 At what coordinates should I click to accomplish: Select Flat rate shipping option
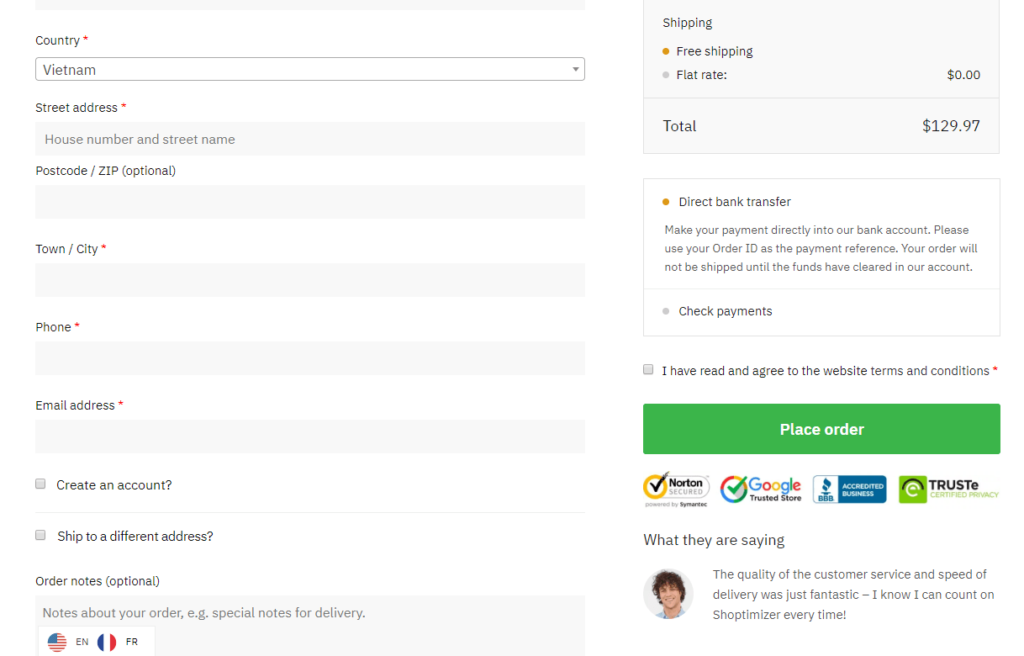click(666, 75)
